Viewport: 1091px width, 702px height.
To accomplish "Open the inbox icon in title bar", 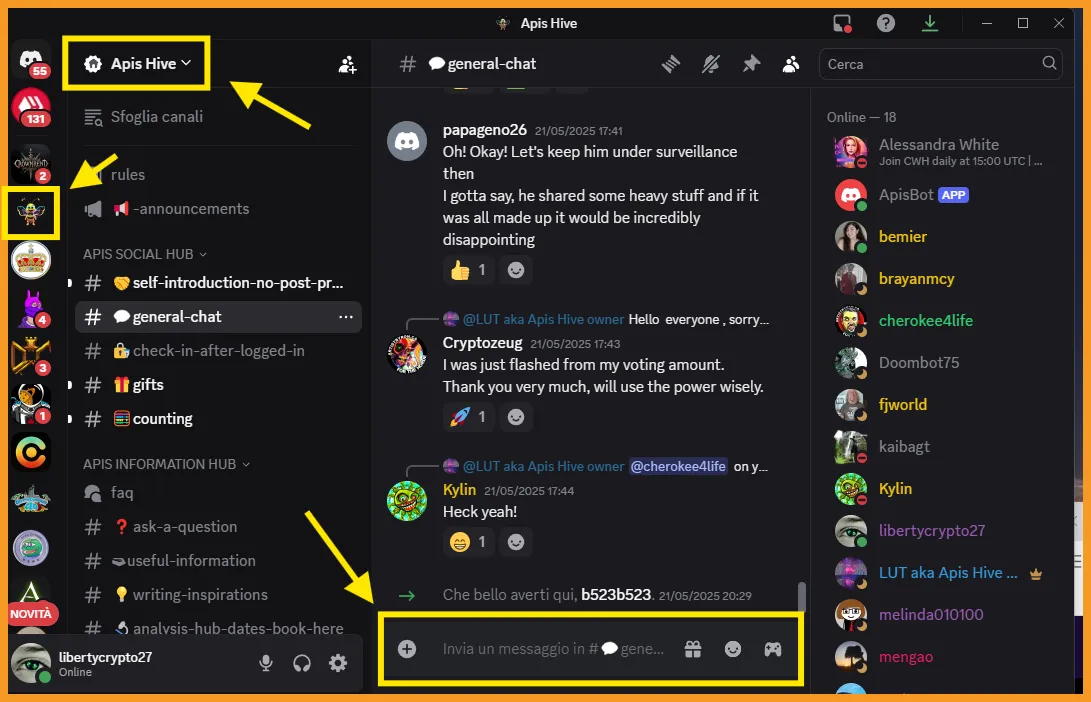I will [842, 24].
